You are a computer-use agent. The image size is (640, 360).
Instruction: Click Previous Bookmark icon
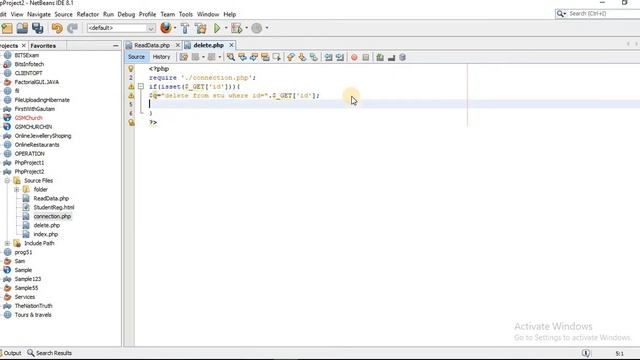291,57
